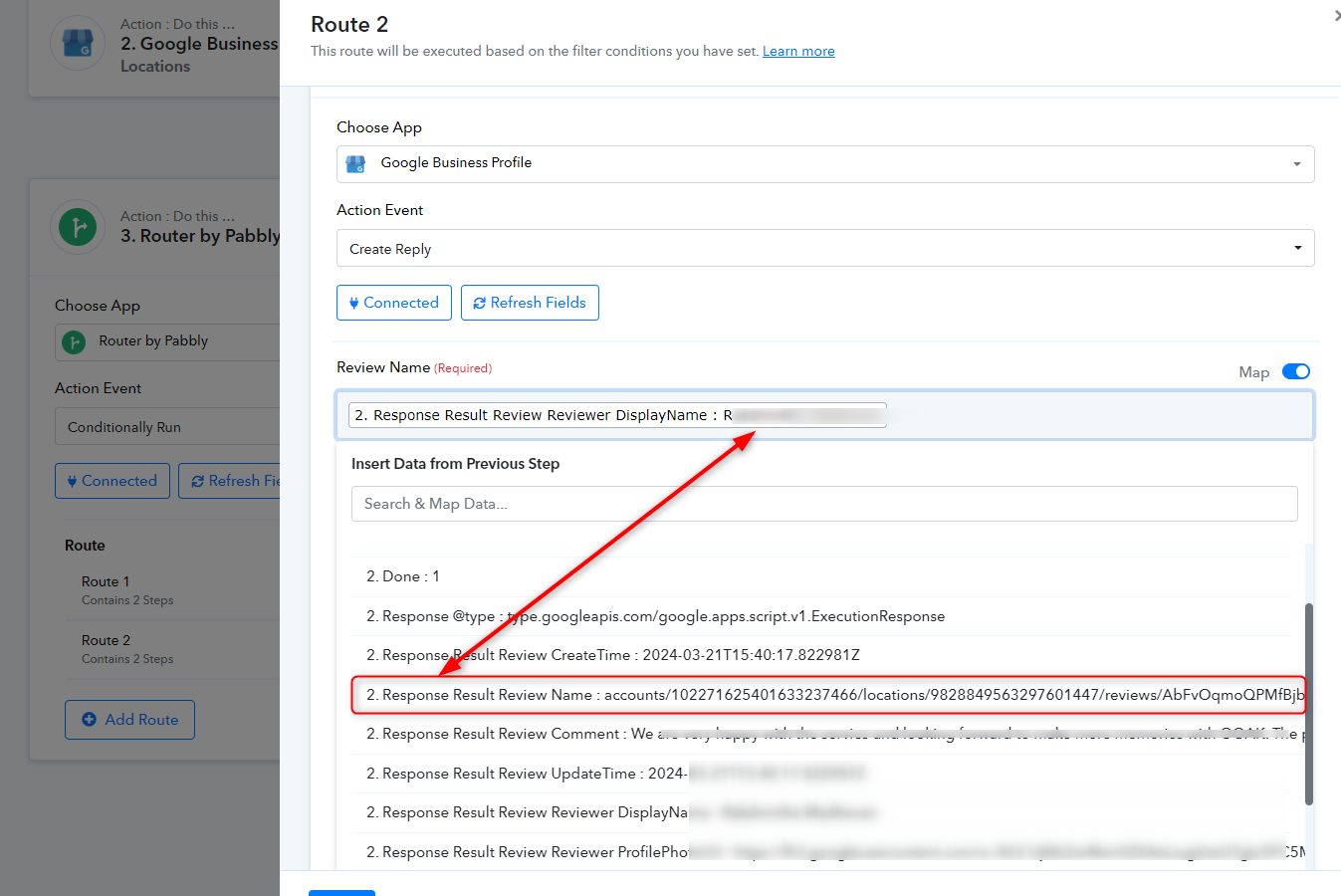Click the Google Business step 2 icon
This screenshot has height=896, width=1341.
pos(78,43)
